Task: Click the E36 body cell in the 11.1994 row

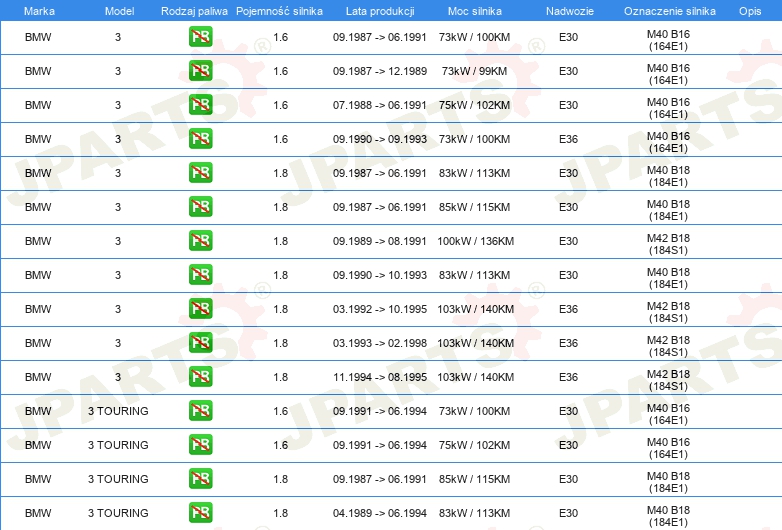Action: (569, 377)
